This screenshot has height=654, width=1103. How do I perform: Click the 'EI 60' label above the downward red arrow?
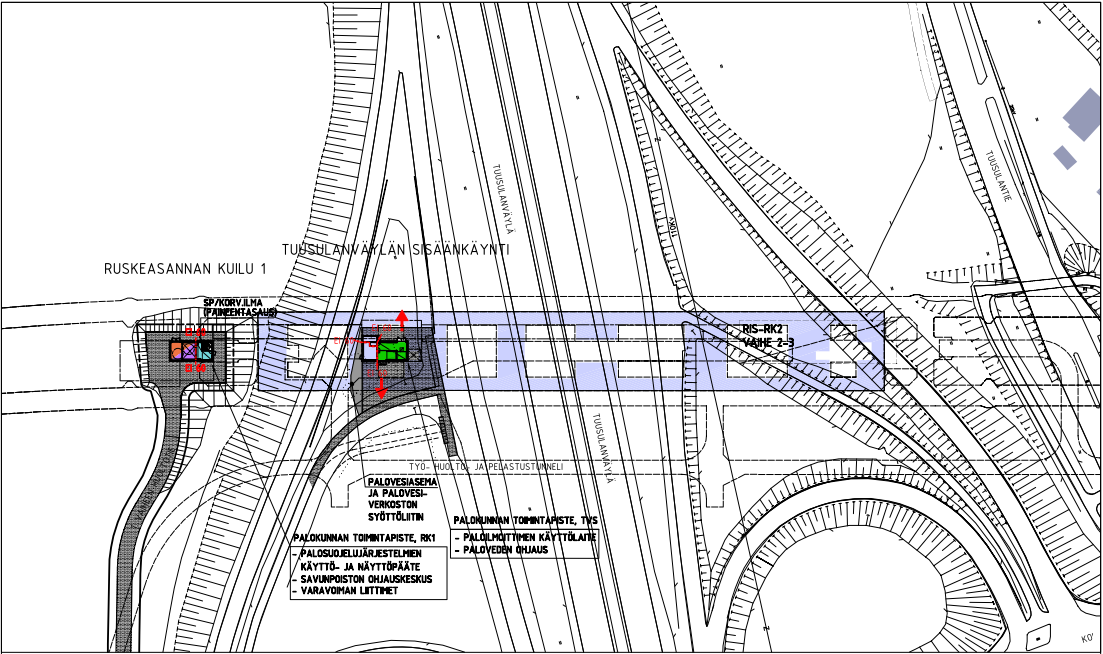pos(377,373)
